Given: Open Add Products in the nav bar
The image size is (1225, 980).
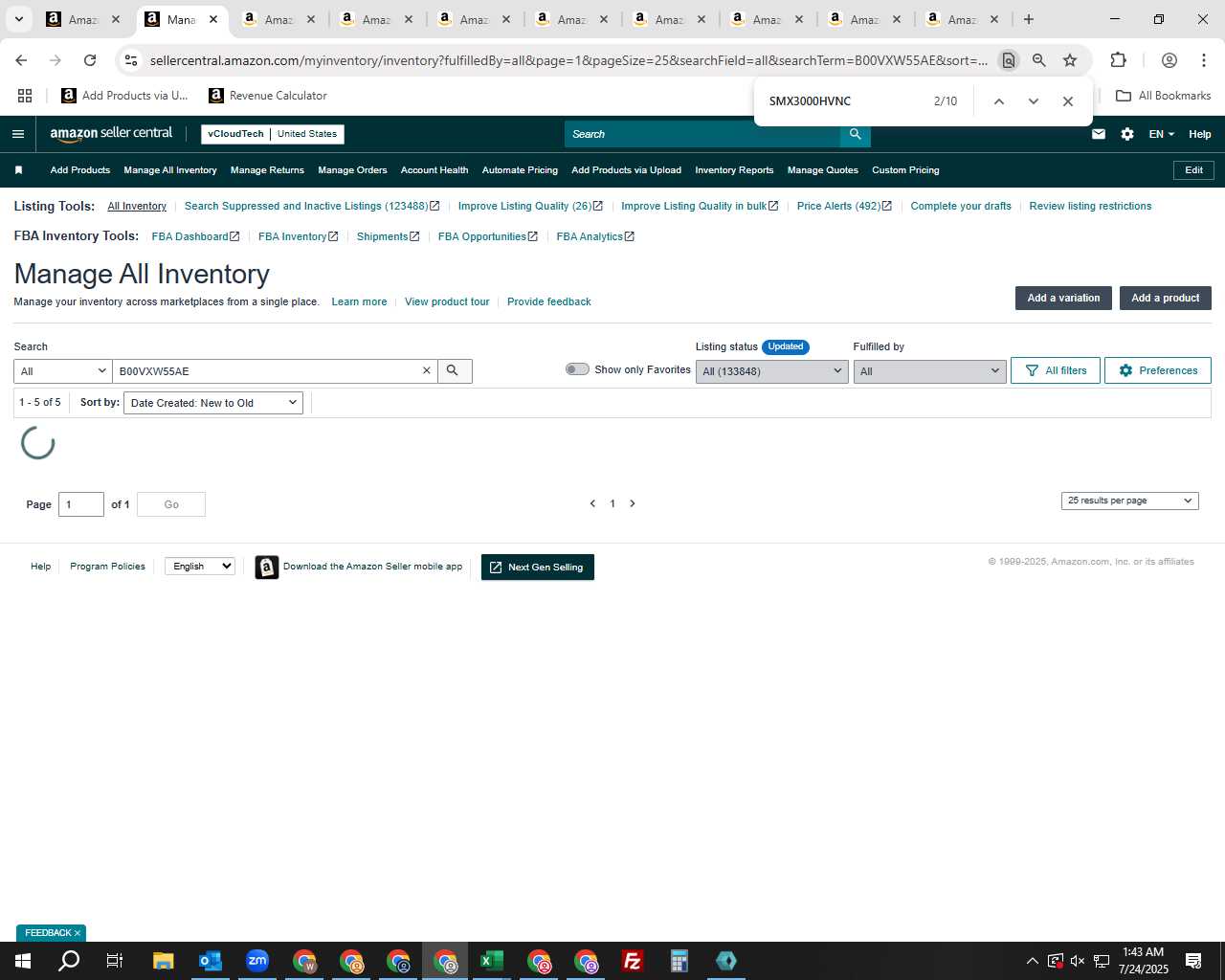Looking at the screenshot, I should point(80,170).
